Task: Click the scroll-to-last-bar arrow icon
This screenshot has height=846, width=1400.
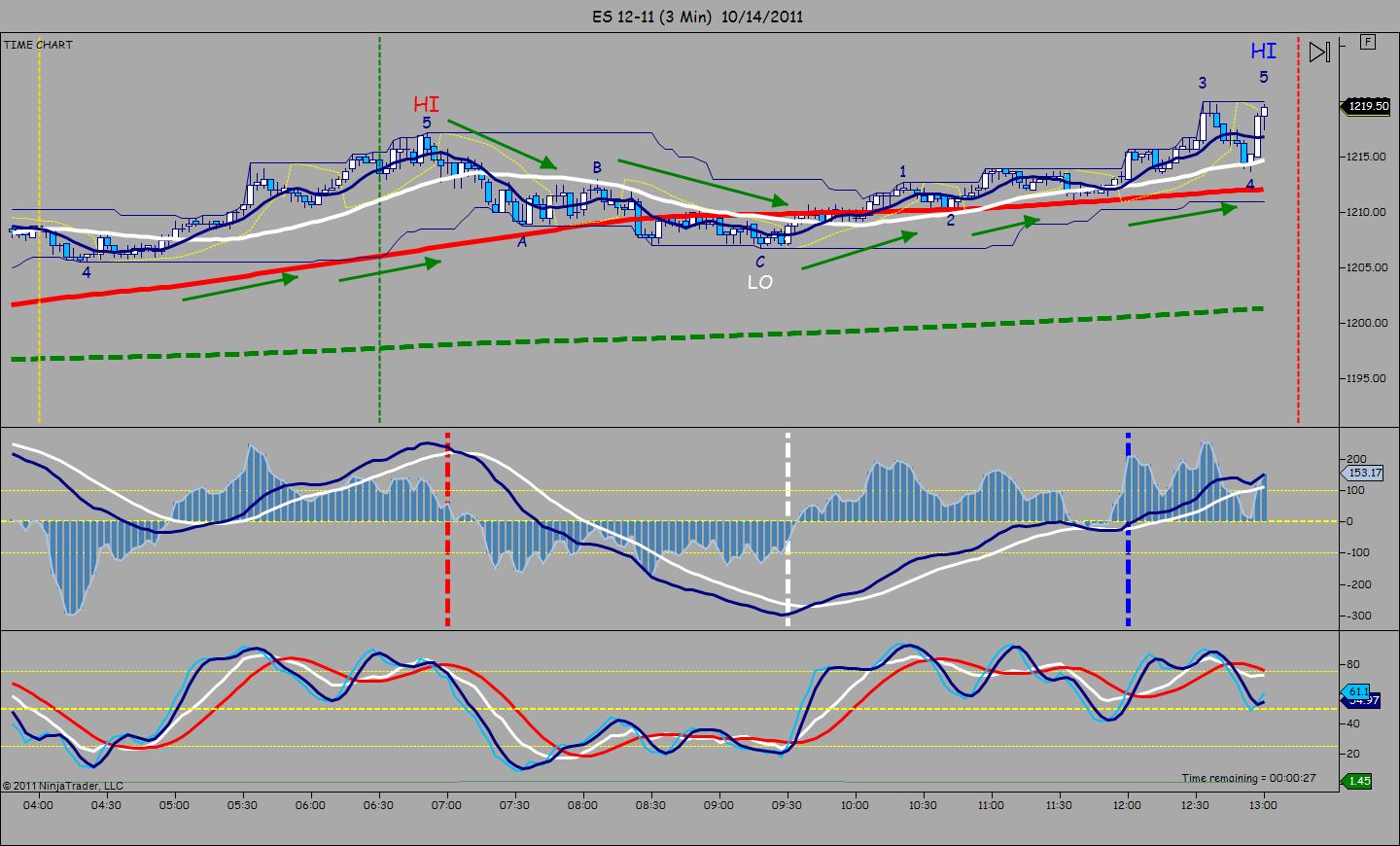Action: [x=1319, y=52]
